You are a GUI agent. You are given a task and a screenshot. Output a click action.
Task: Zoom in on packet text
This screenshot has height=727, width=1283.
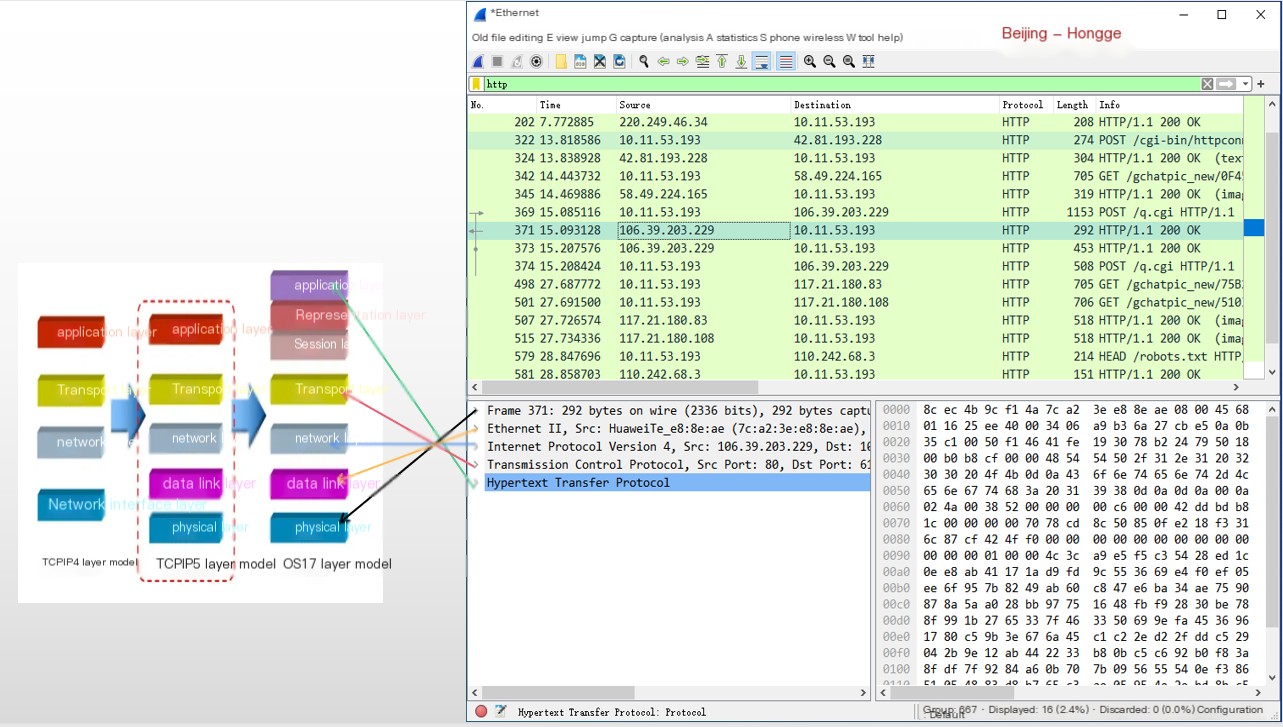click(x=810, y=62)
